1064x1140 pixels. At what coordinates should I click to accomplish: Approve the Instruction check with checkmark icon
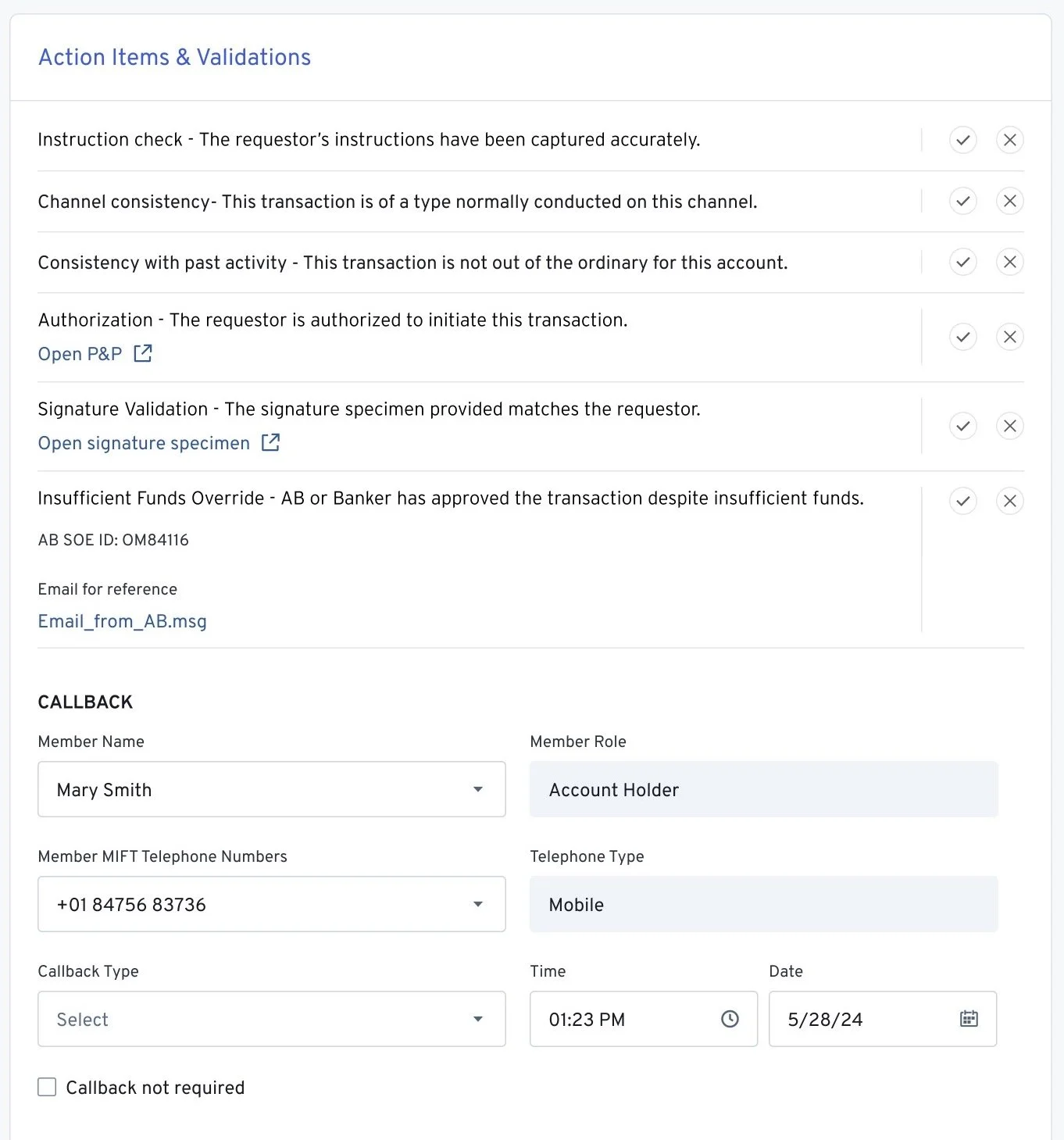click(962, 140)
